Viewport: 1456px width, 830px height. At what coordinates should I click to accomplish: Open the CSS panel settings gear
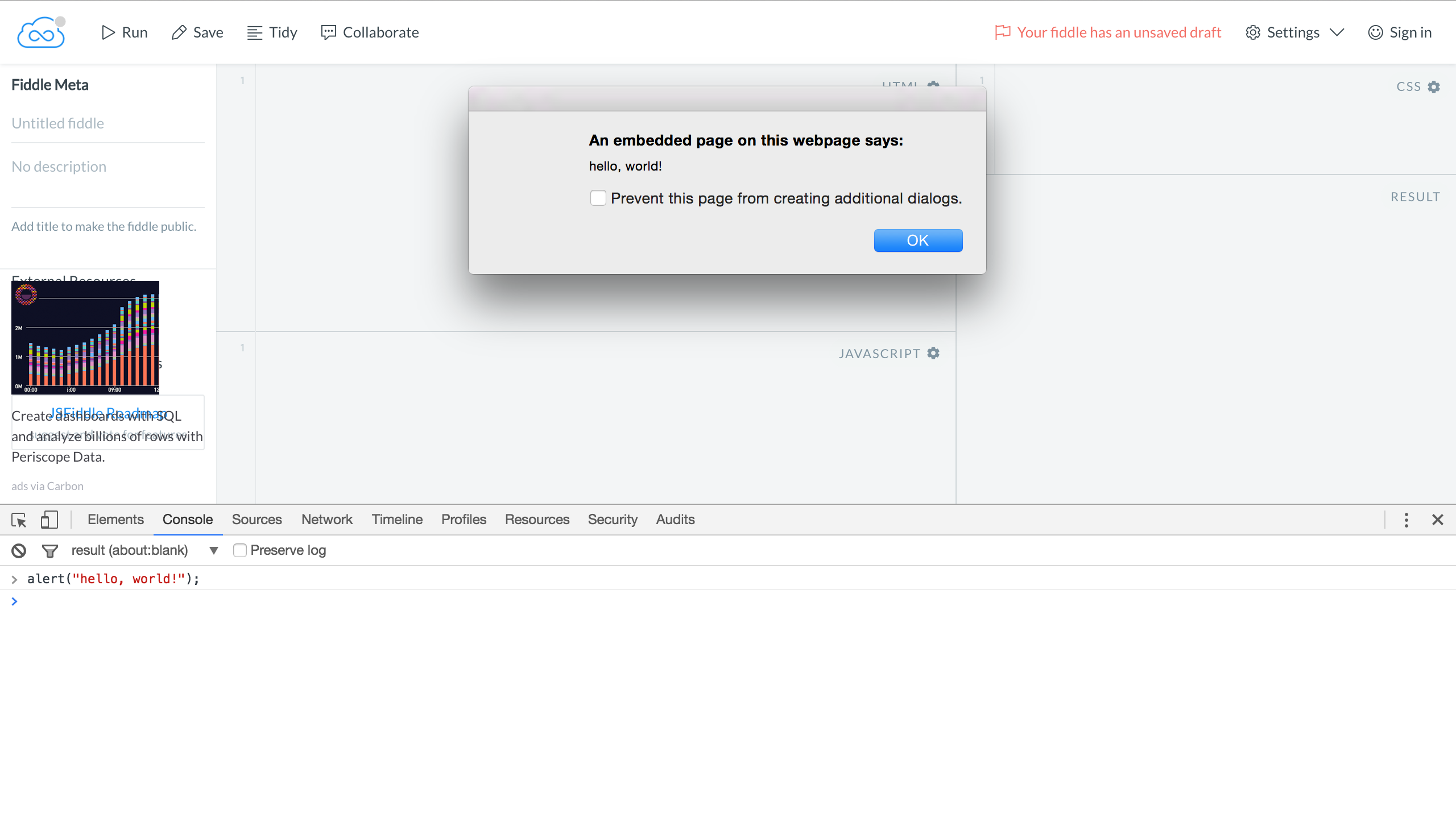(1434, 86)
